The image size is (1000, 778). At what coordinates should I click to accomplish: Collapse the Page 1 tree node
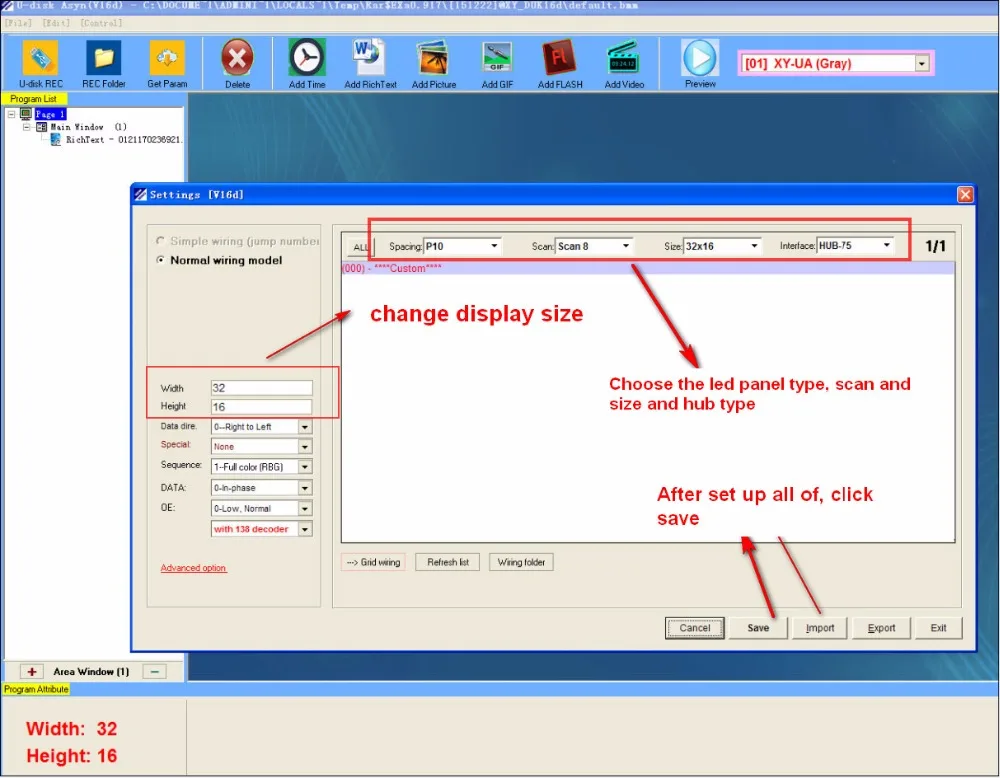point(11,114)
